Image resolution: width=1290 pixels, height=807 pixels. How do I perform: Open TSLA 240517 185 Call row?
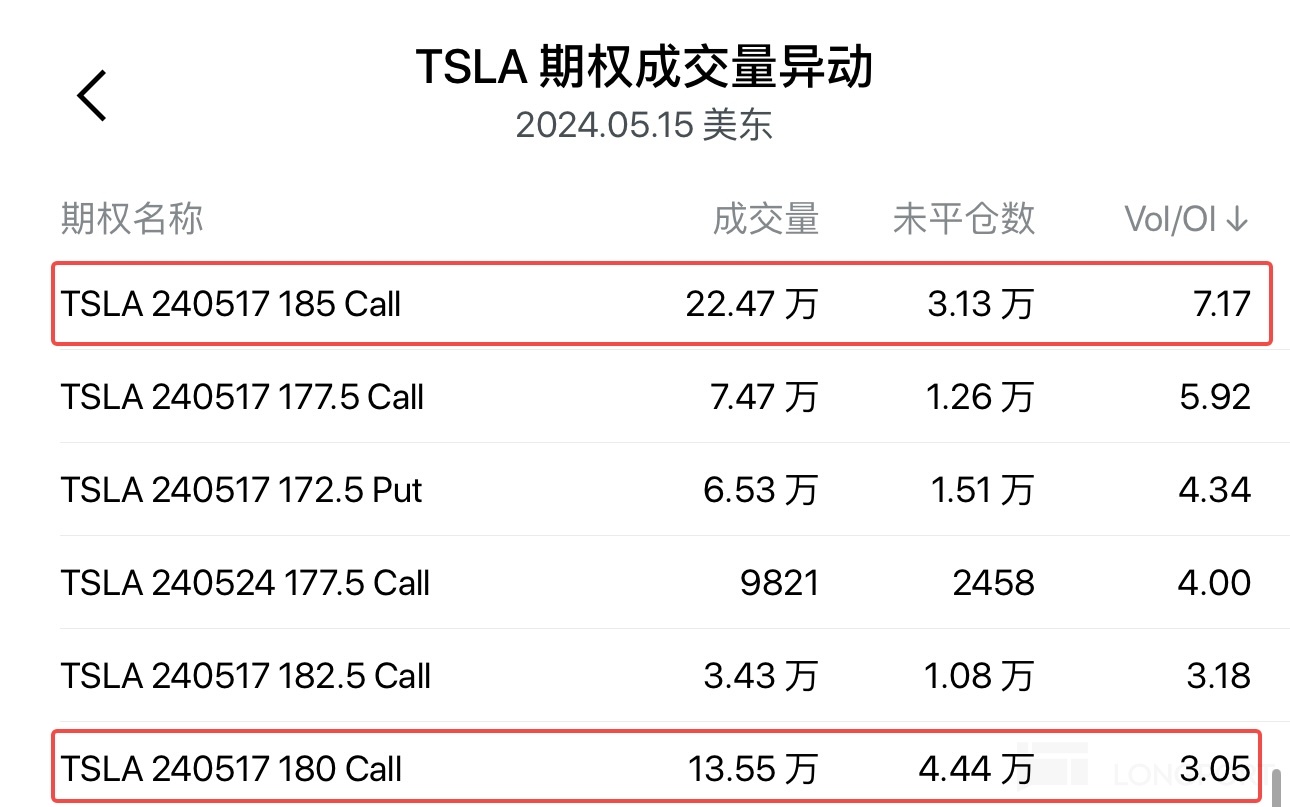point(231,304)
